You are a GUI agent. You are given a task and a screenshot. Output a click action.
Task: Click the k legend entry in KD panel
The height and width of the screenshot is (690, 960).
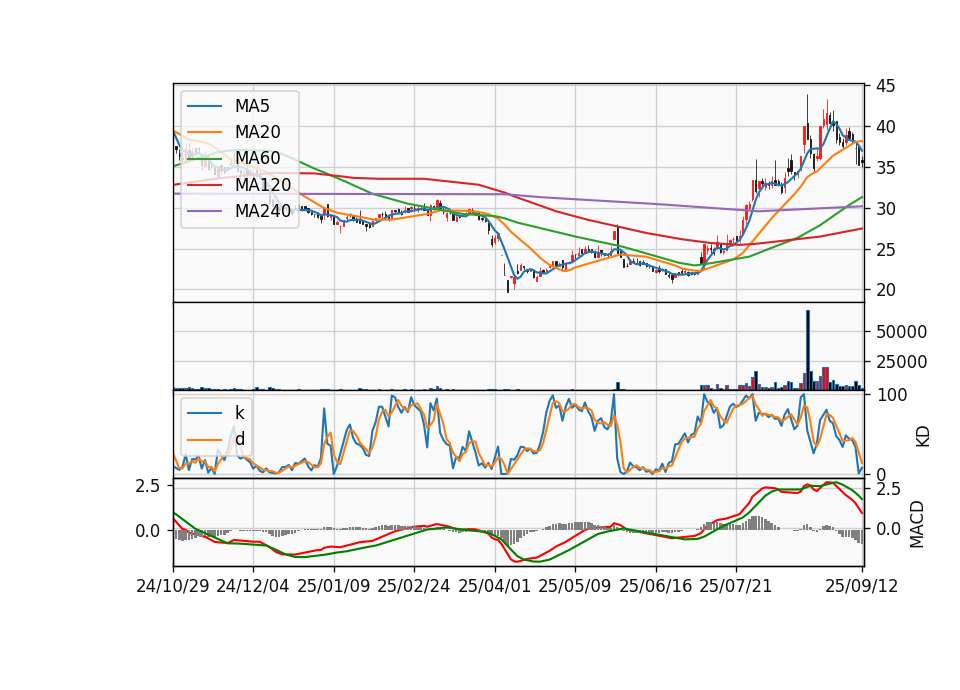pyautogui.click(x=239, y=413)
